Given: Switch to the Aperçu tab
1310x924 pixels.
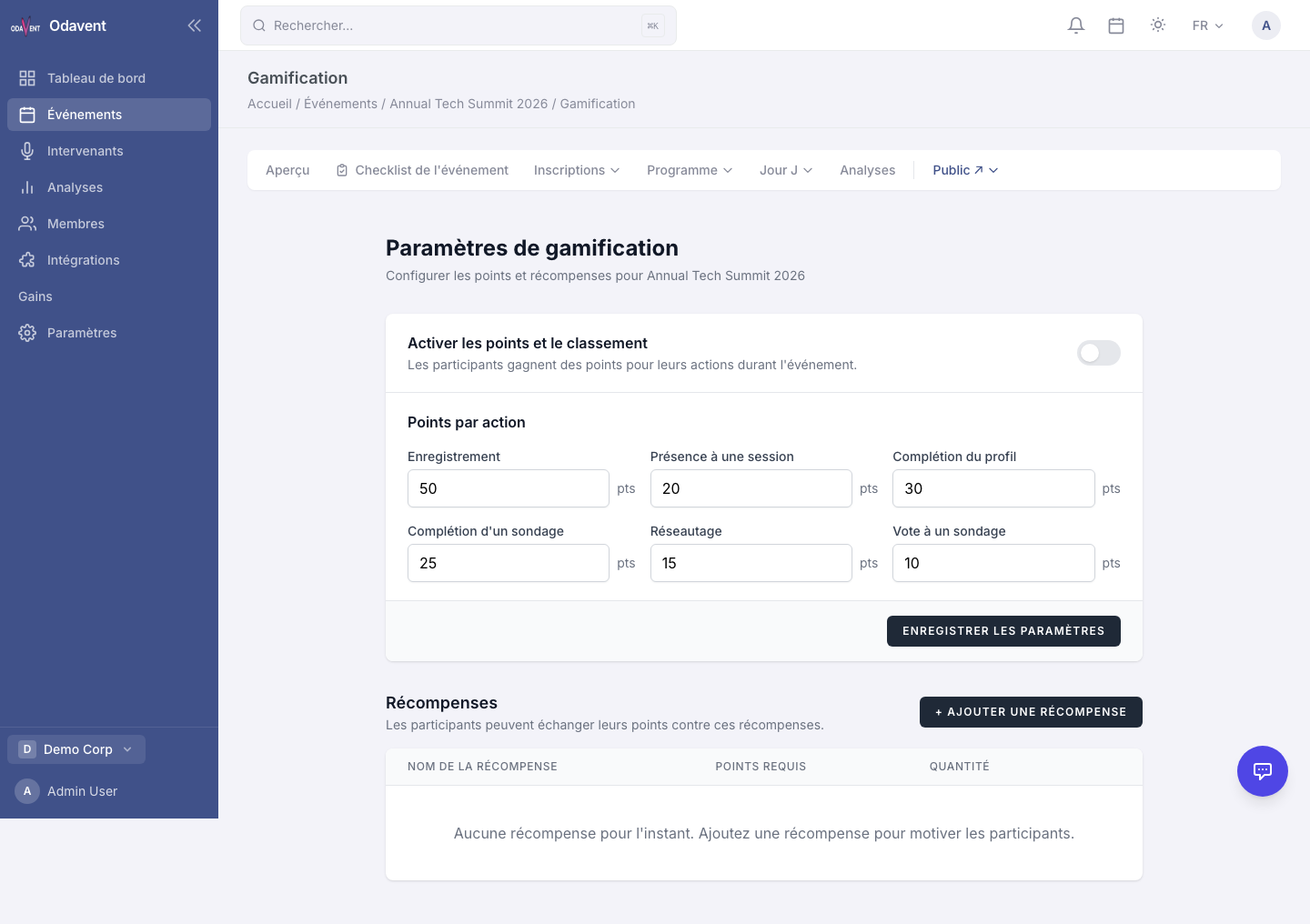Looking at the screenshot, I should tap(287, 170).
